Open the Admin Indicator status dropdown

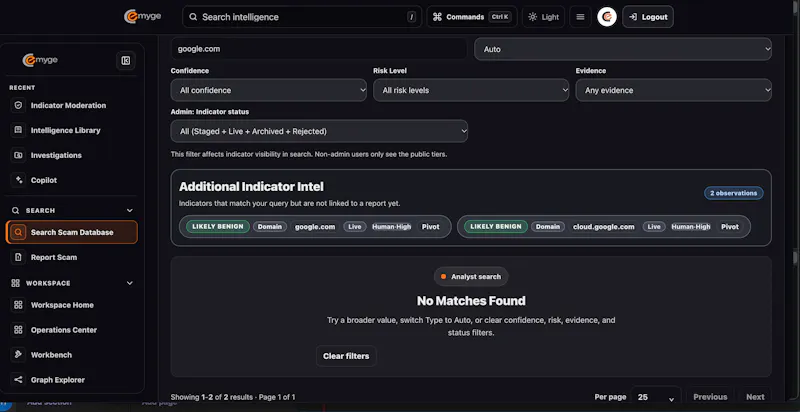click(x=319, y=131)
